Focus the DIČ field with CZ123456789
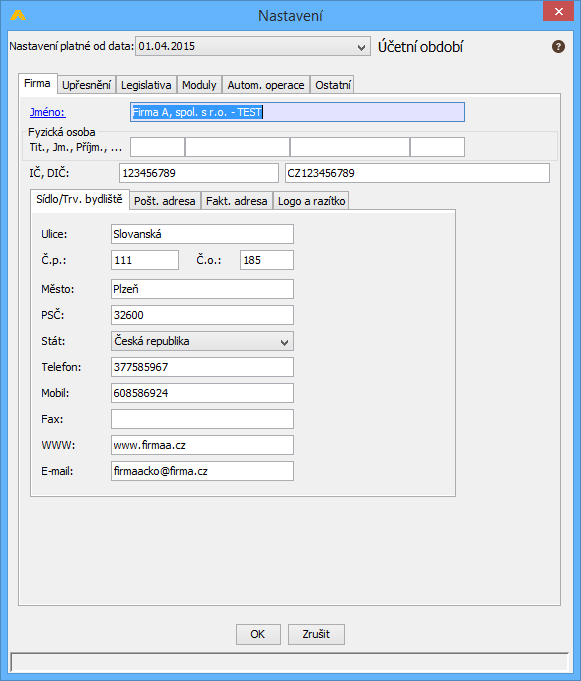 pos(417,173)
